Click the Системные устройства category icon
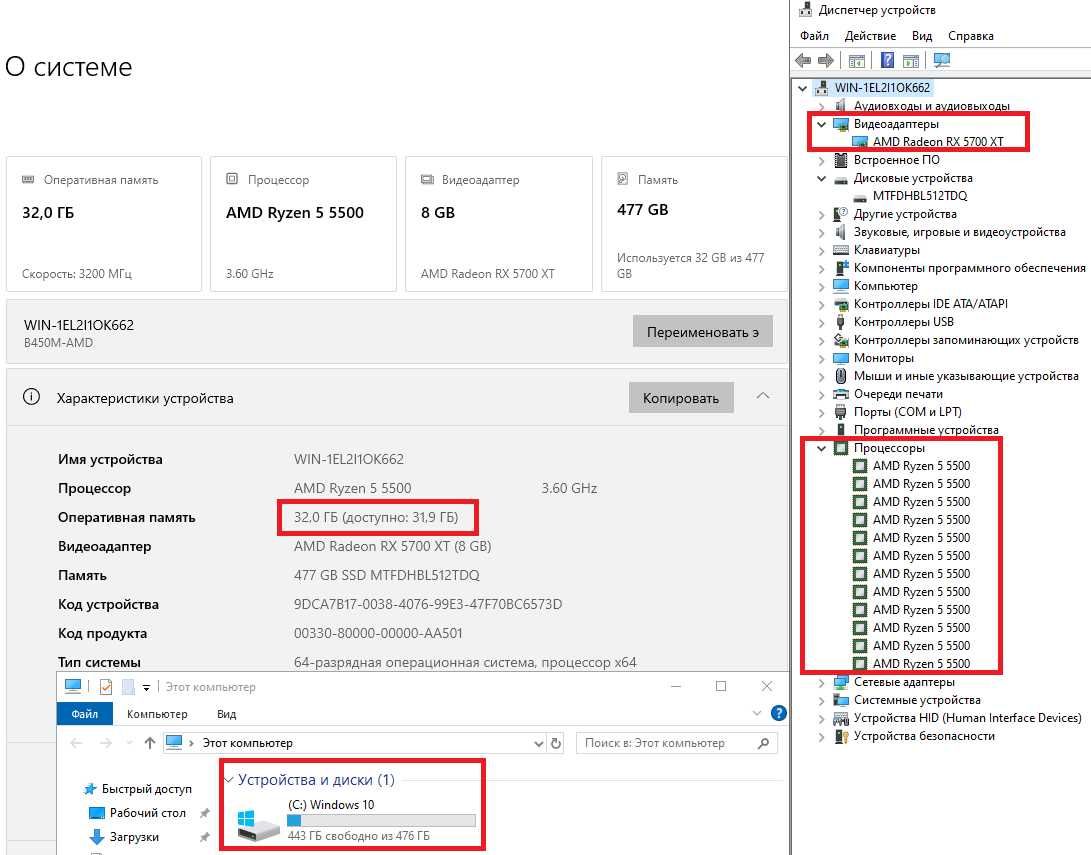The image size is (1091, 855). coord(841,700)
